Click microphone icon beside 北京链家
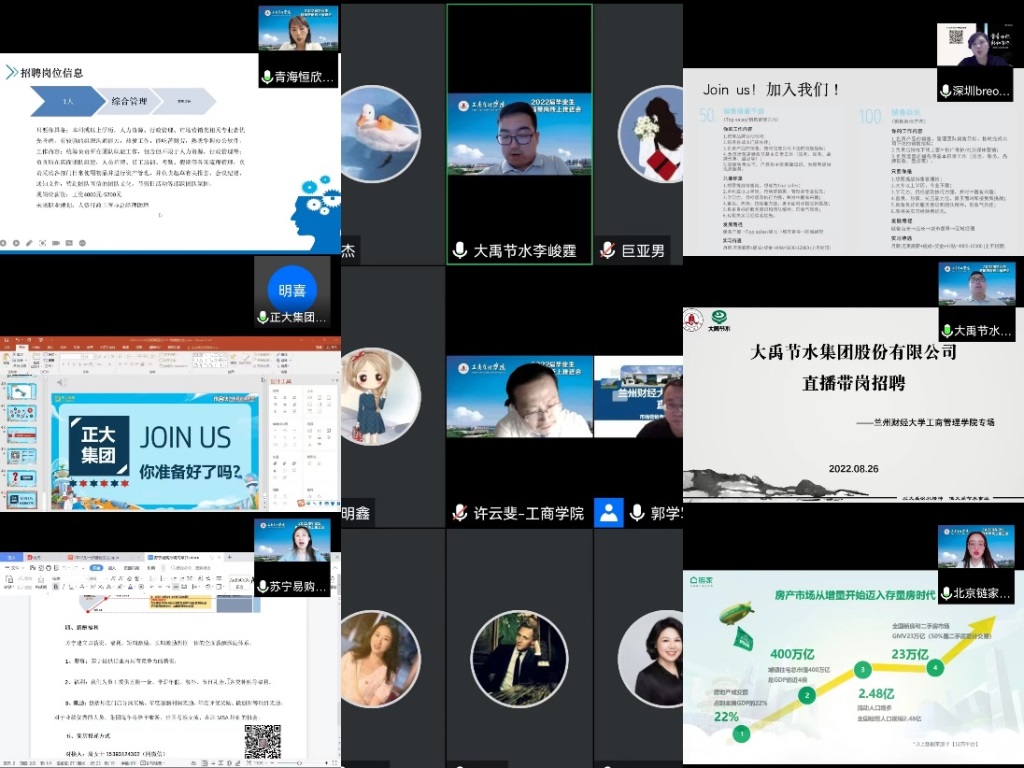This screenshot has height=768, width=1024. tap(946, 593)
